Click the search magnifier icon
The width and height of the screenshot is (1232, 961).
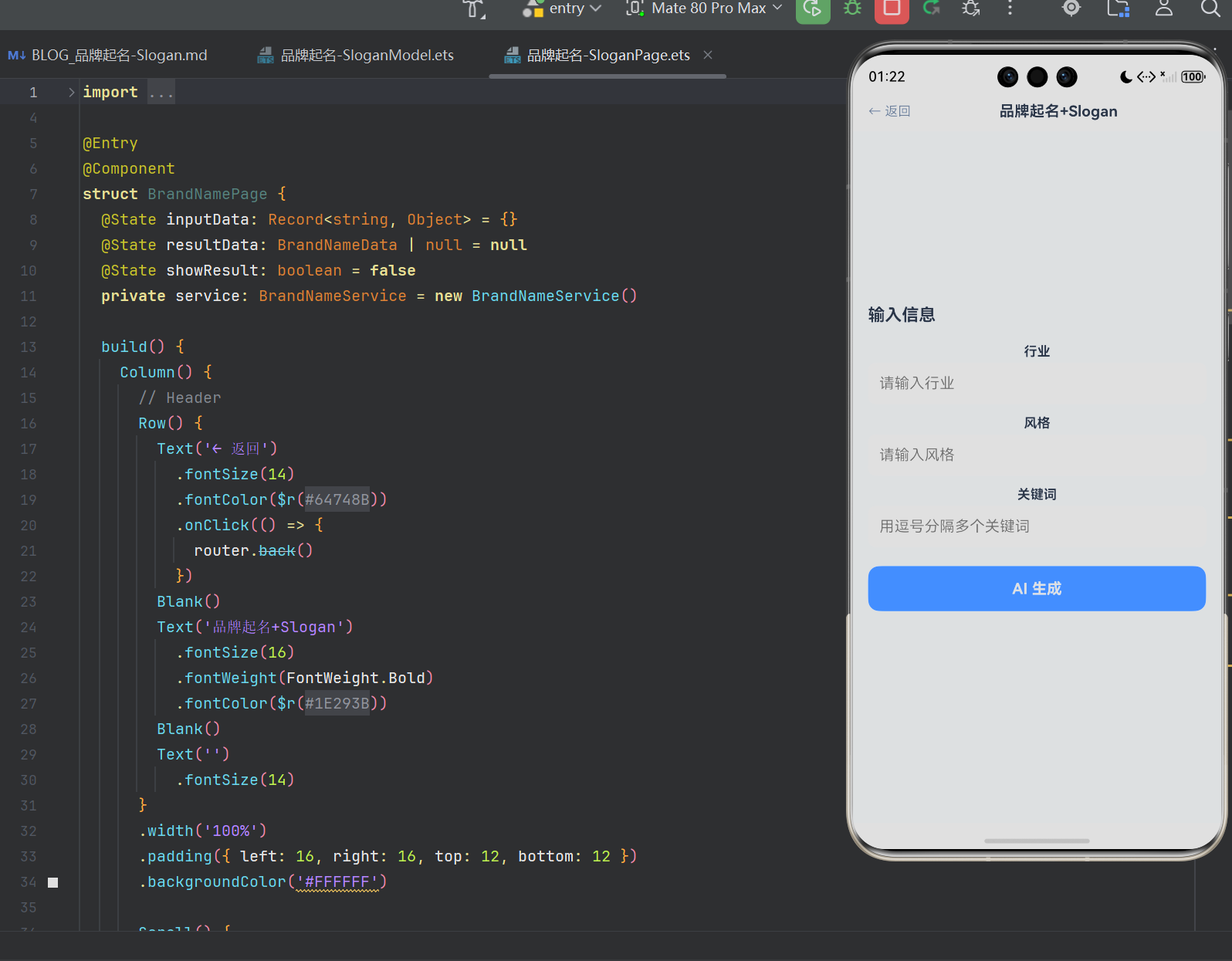[x=1210, y=8]
